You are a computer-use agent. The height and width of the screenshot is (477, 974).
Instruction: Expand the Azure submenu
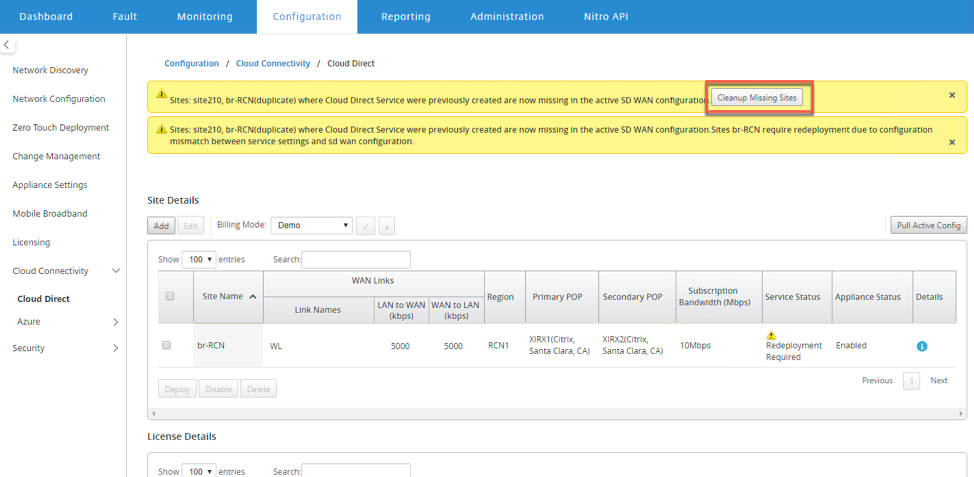pos(116,322)
